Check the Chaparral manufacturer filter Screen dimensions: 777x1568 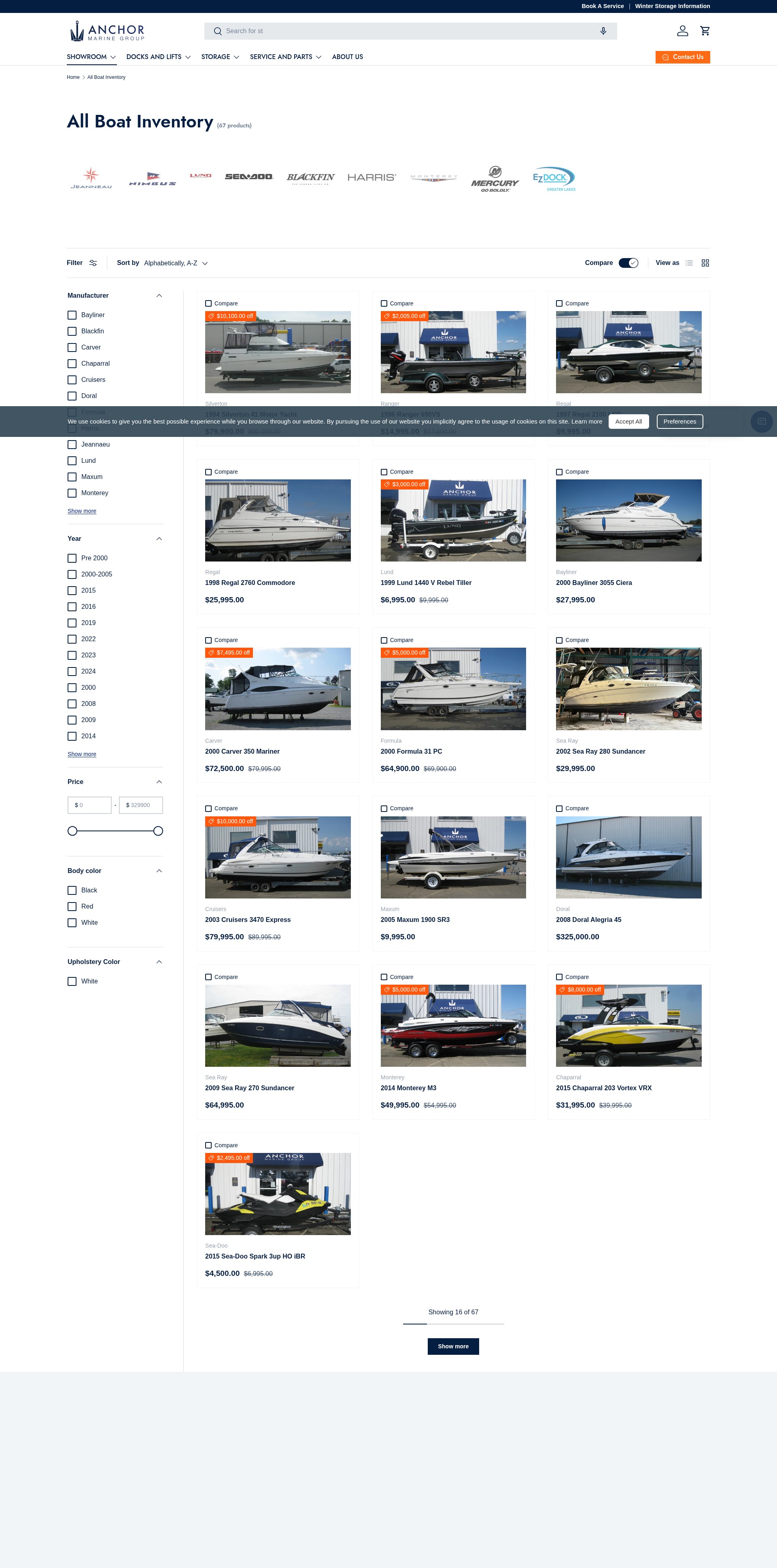[x=72, y=363]
